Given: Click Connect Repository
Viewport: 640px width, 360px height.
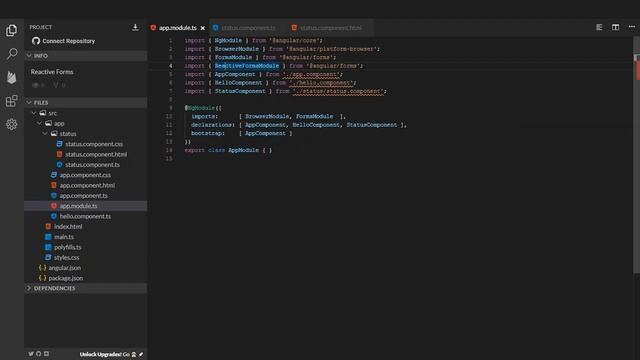Looking at the screenshot, I should pos(69,41).
